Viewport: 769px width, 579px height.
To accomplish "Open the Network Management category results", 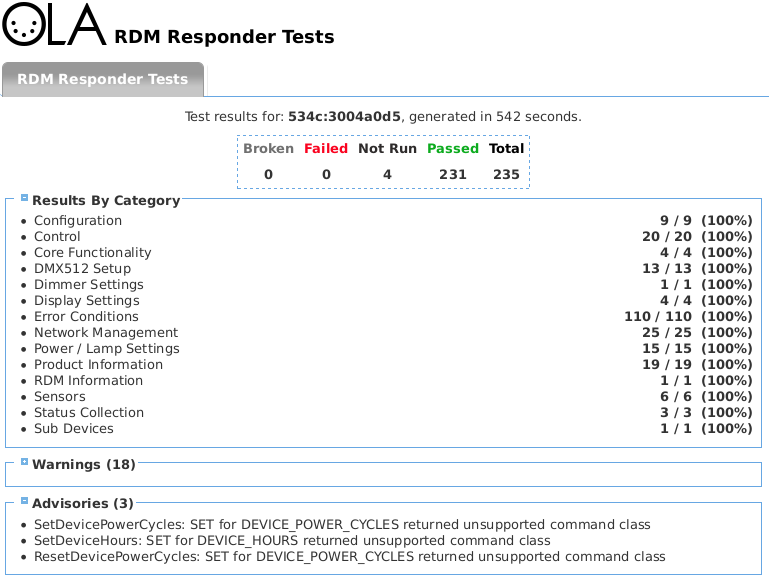I will pyautogui.click(x=105, y=333).
